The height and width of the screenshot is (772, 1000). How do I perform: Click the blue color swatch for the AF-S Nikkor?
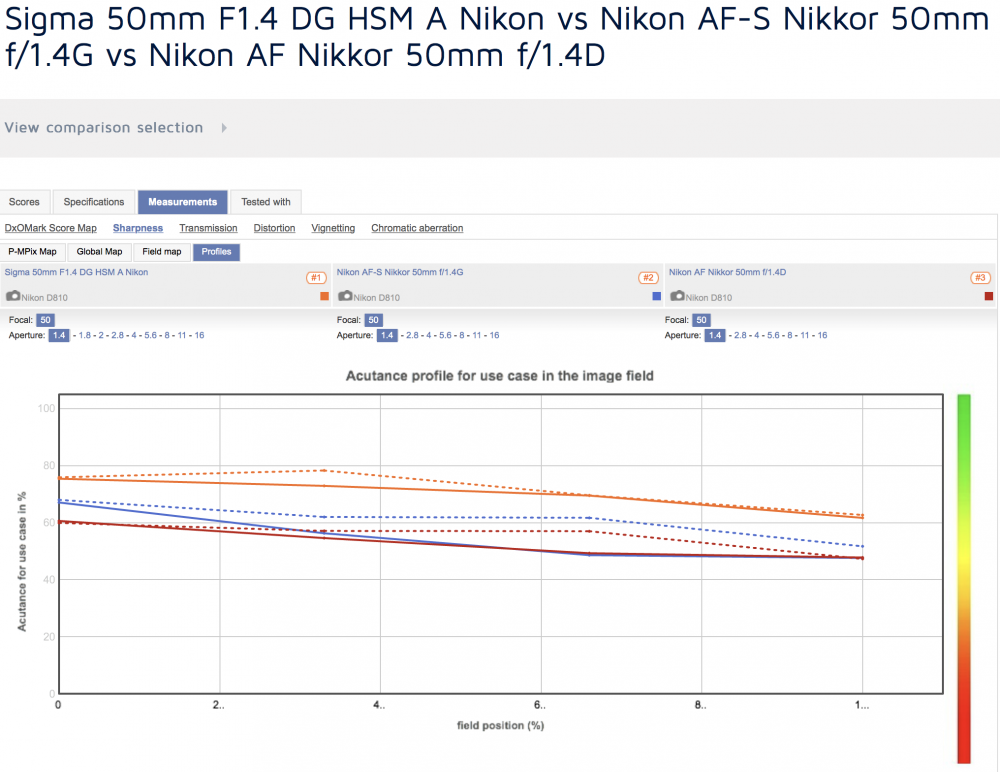[x=657, y=296]
